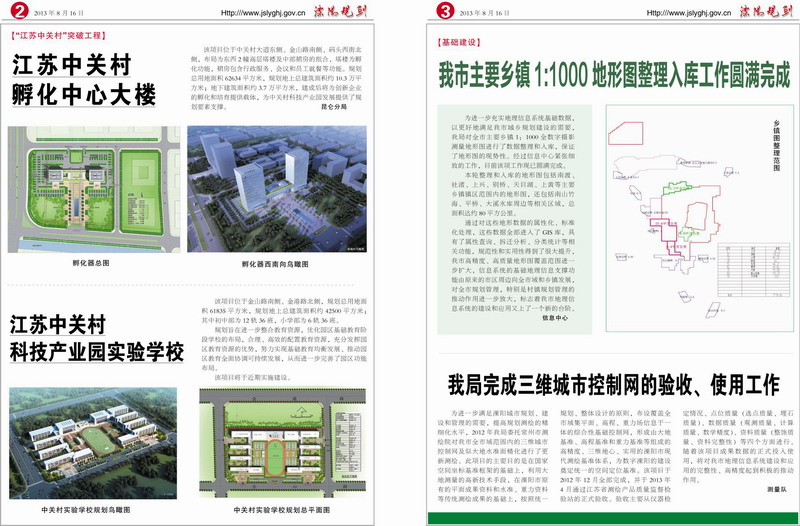800x526 pixels.
Task: Click the red page number 2 badge
Action: 19,10
